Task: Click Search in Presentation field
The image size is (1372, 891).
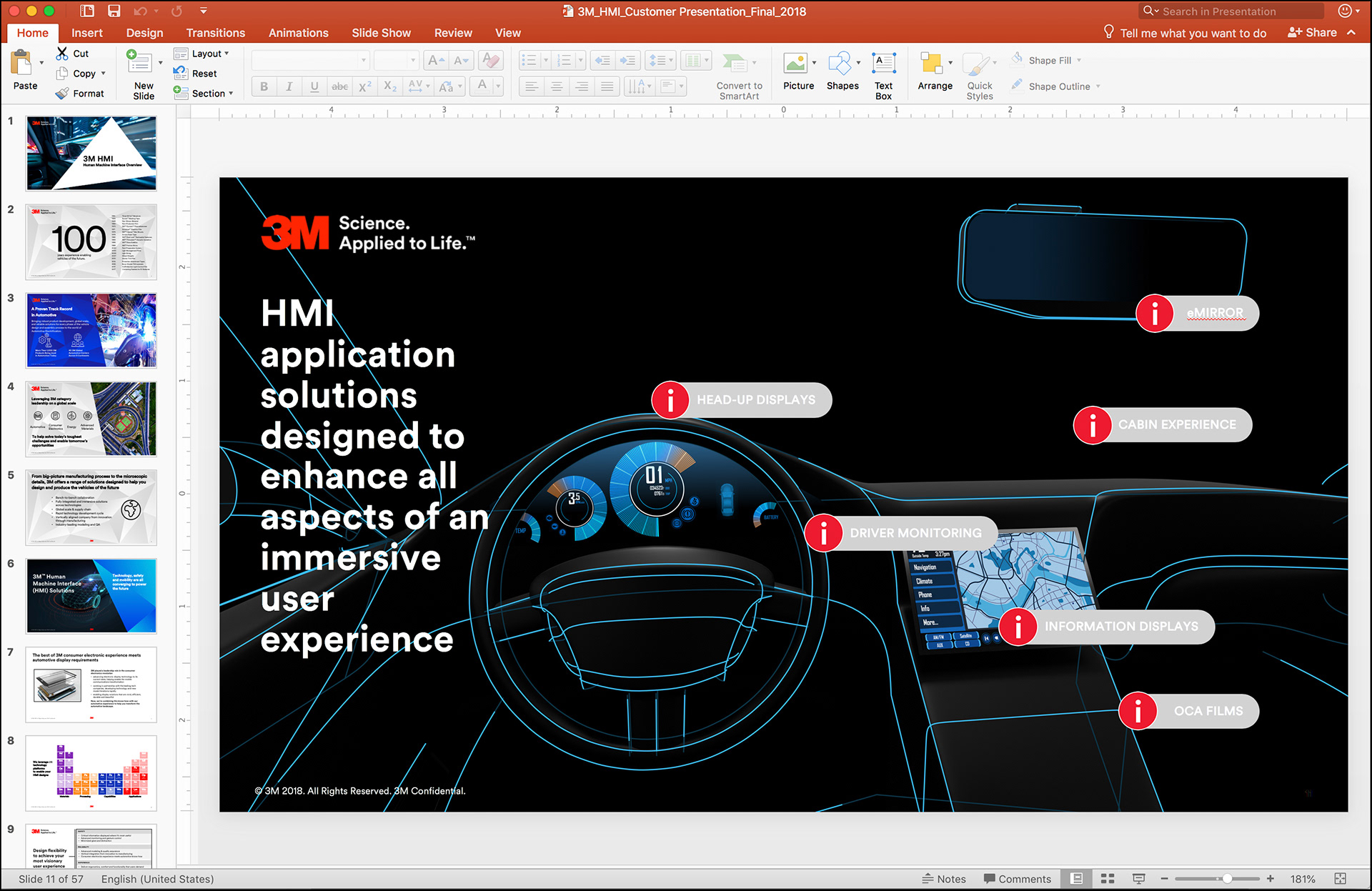Action: coord(1231,11)
